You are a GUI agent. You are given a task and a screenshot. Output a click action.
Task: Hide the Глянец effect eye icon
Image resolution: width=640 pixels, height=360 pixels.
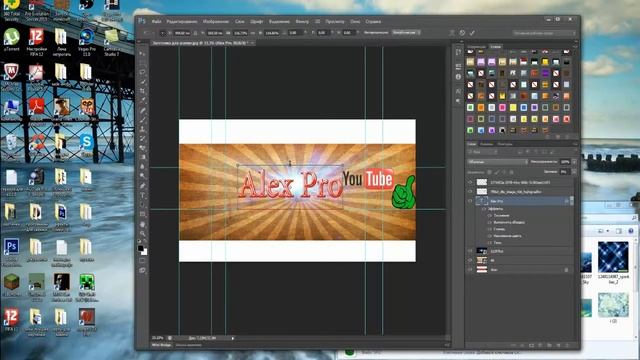pos(489,229)
